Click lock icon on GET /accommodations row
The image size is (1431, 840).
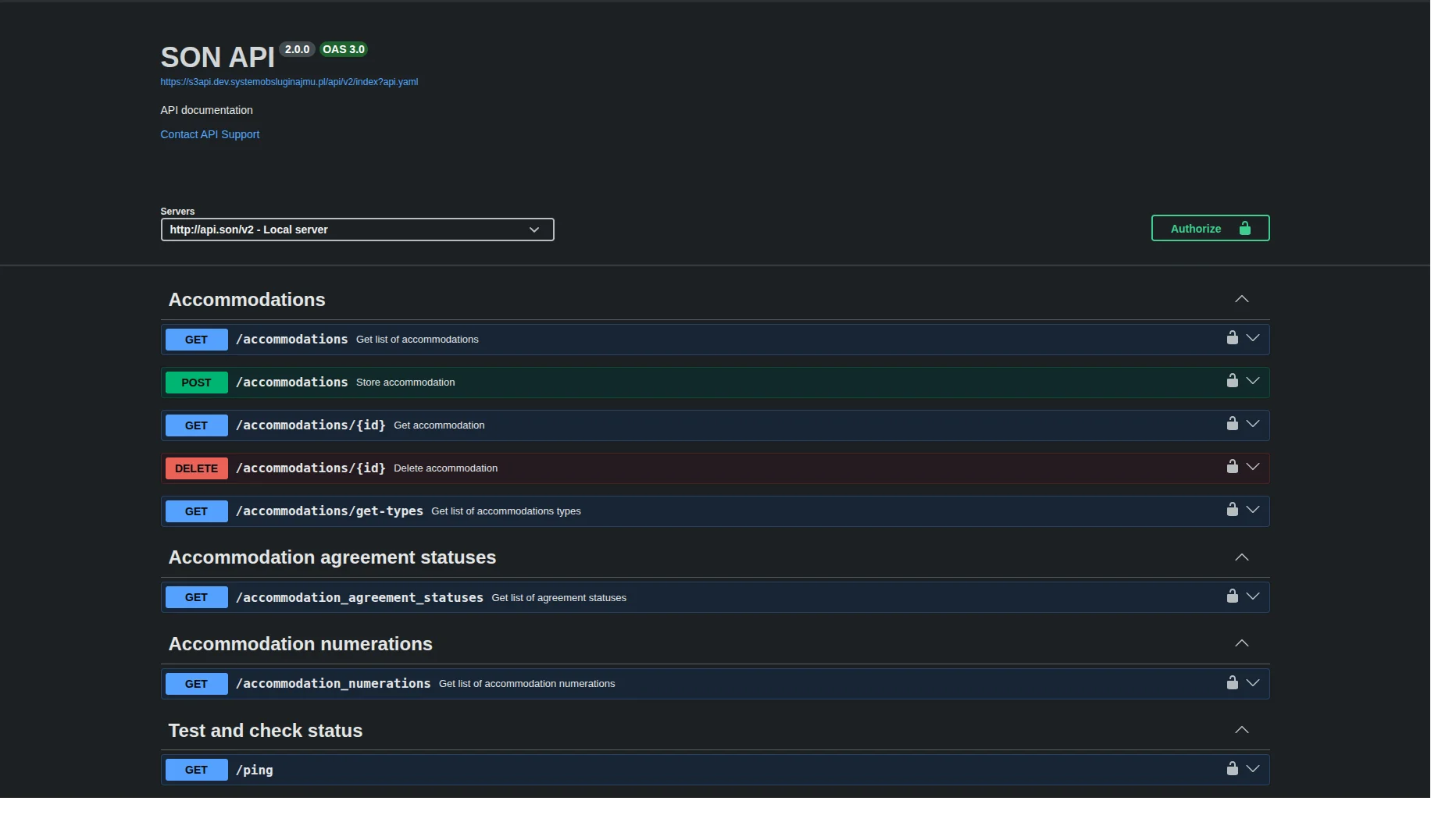point(1232,338)
